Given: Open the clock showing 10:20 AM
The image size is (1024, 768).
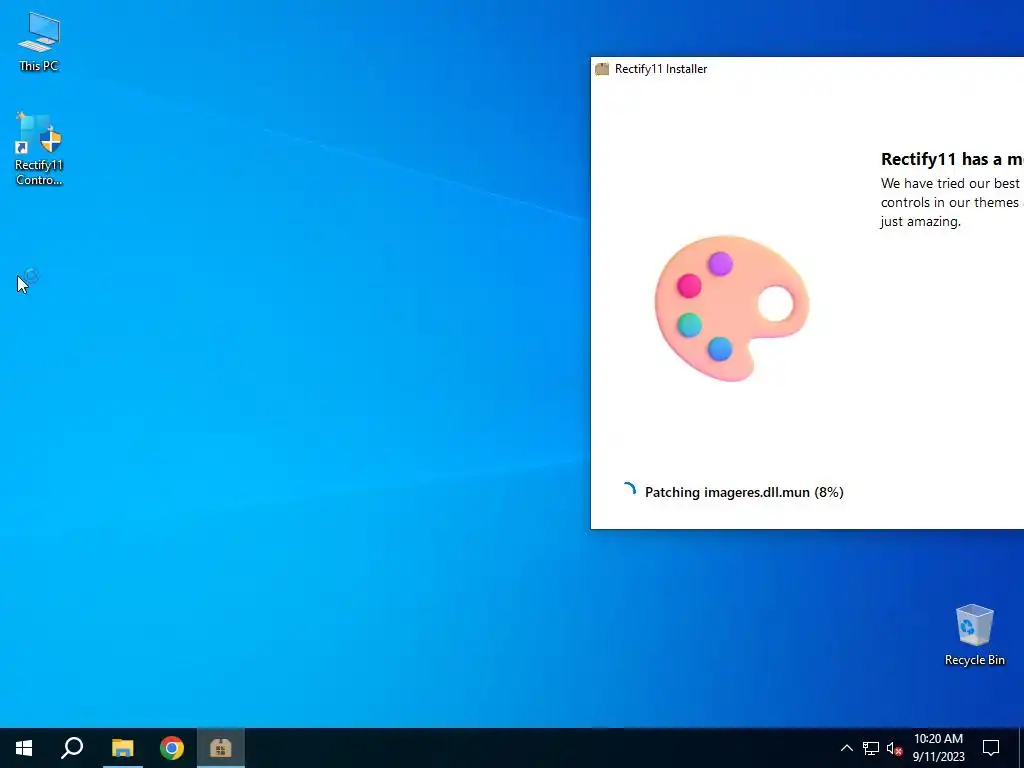Looking at the screenshot, I should (x=938, y=748).
